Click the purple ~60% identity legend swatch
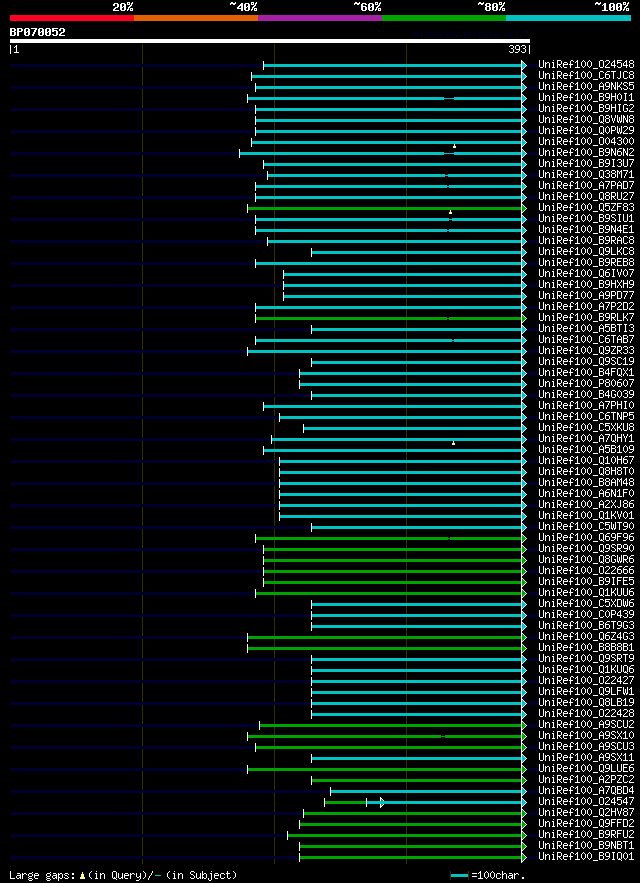 [320, 18]
